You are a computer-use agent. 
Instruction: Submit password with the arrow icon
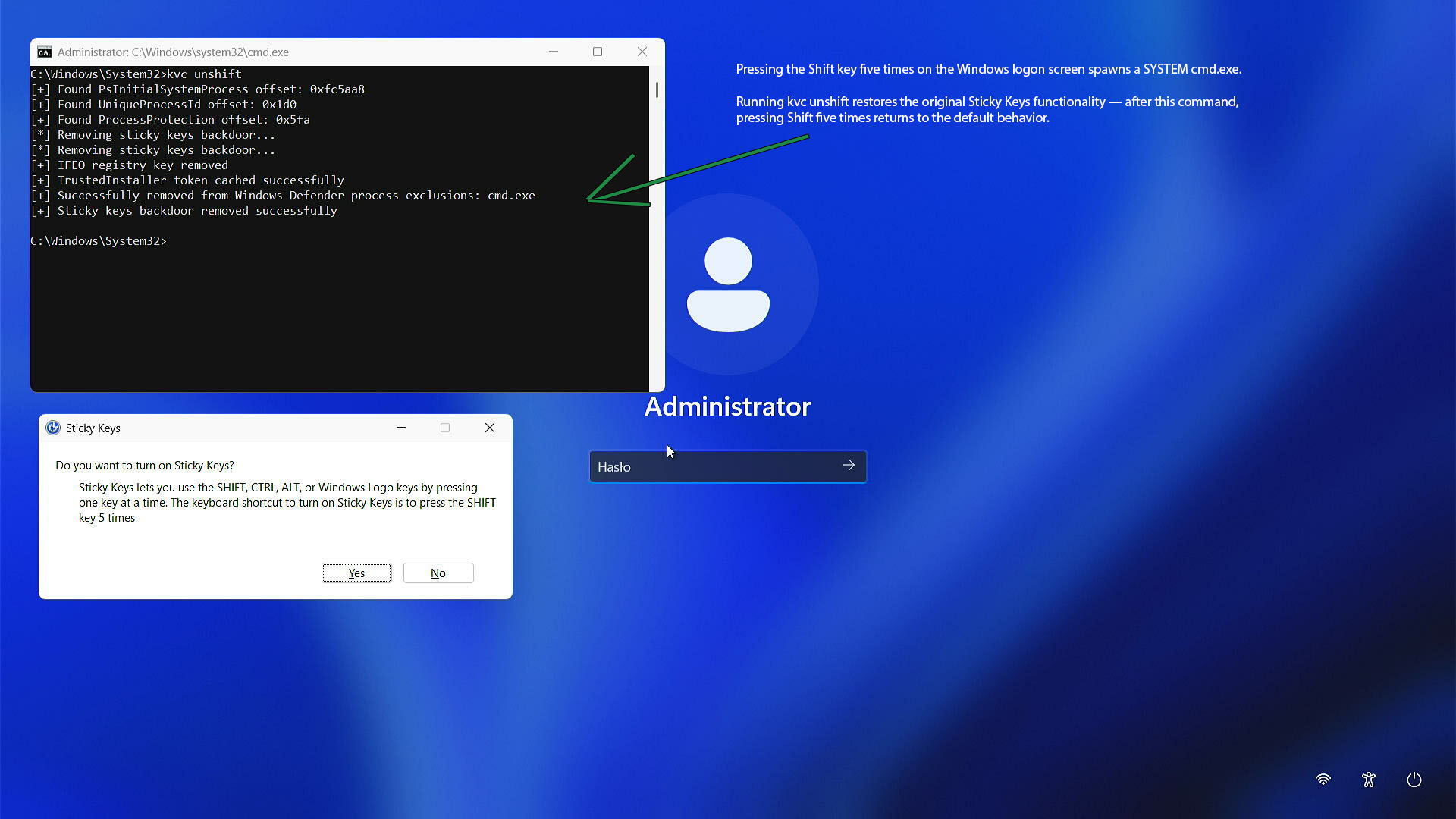point(849,466)
